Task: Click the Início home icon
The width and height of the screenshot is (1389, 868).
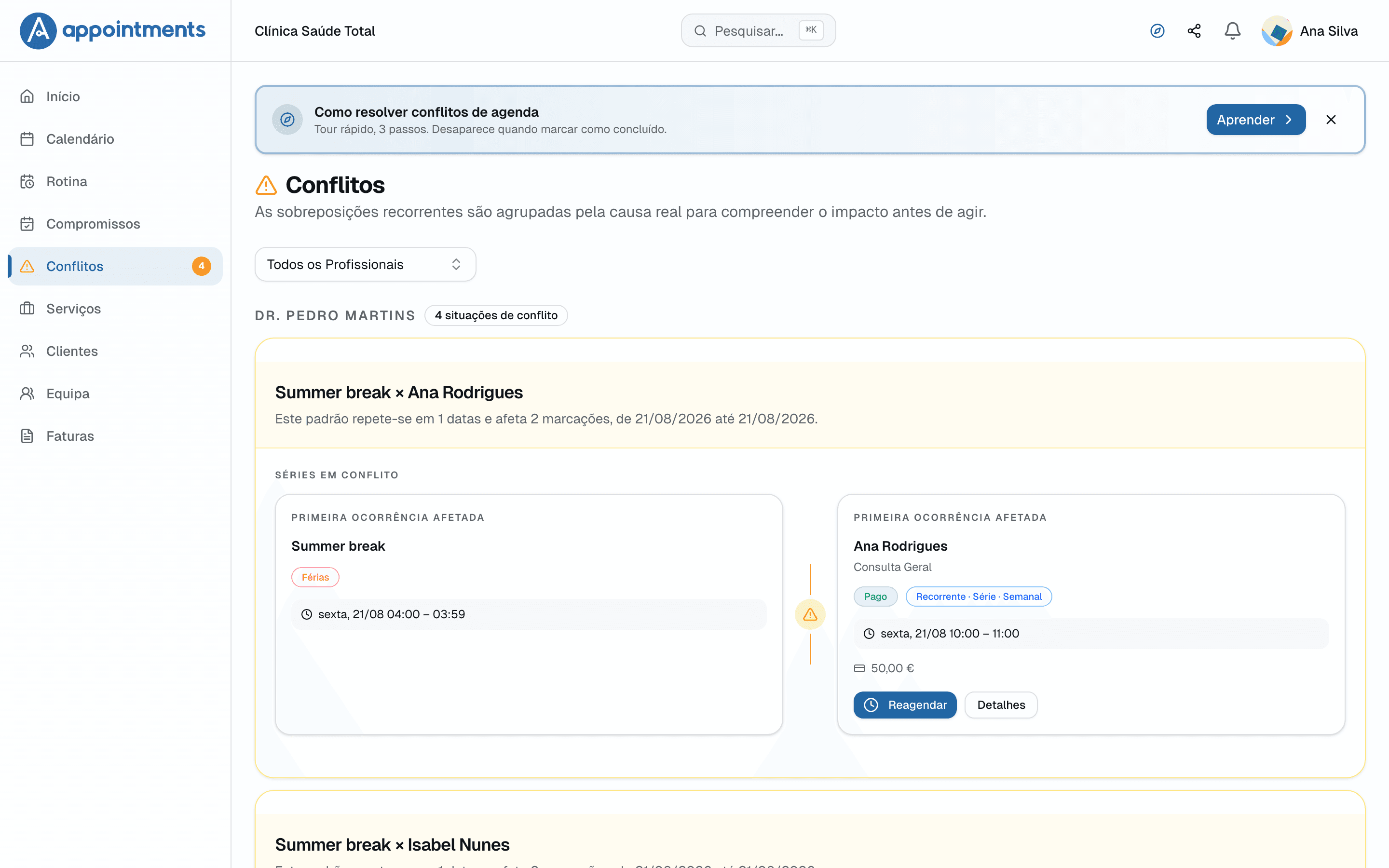Action: tap(27, 96)
